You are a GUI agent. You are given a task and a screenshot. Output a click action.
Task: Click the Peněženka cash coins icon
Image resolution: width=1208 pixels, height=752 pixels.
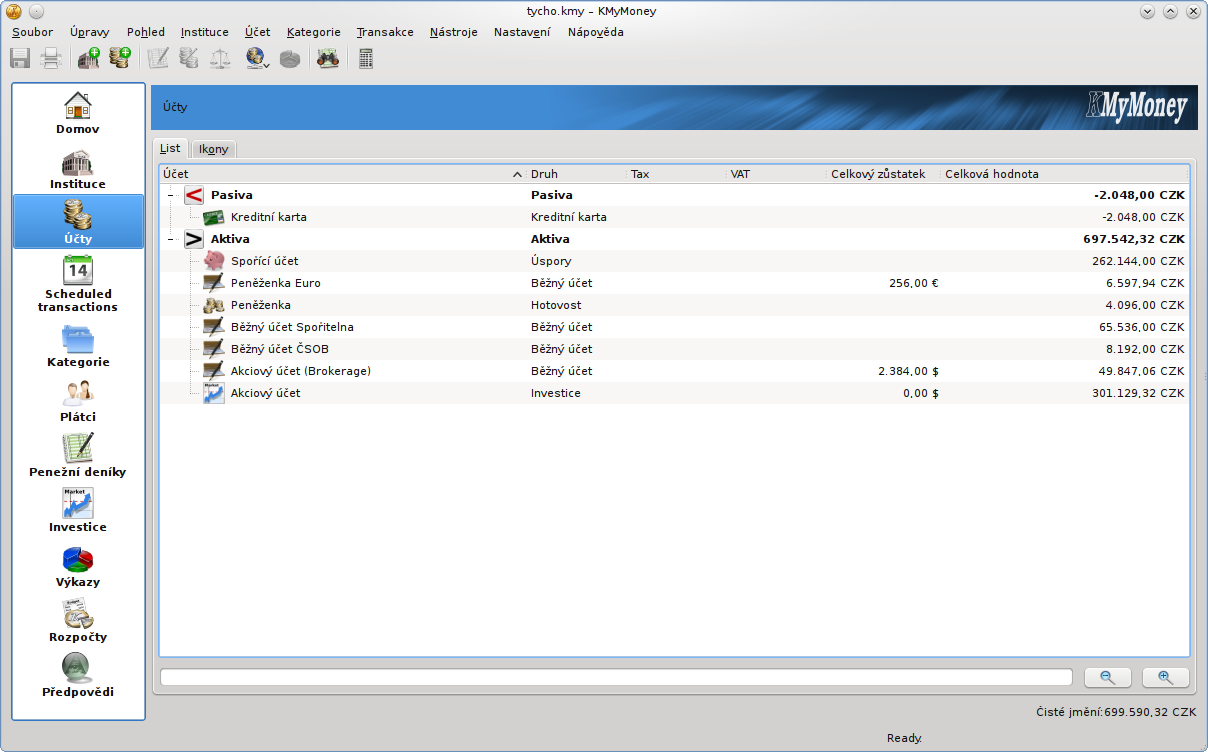point(214,305)
